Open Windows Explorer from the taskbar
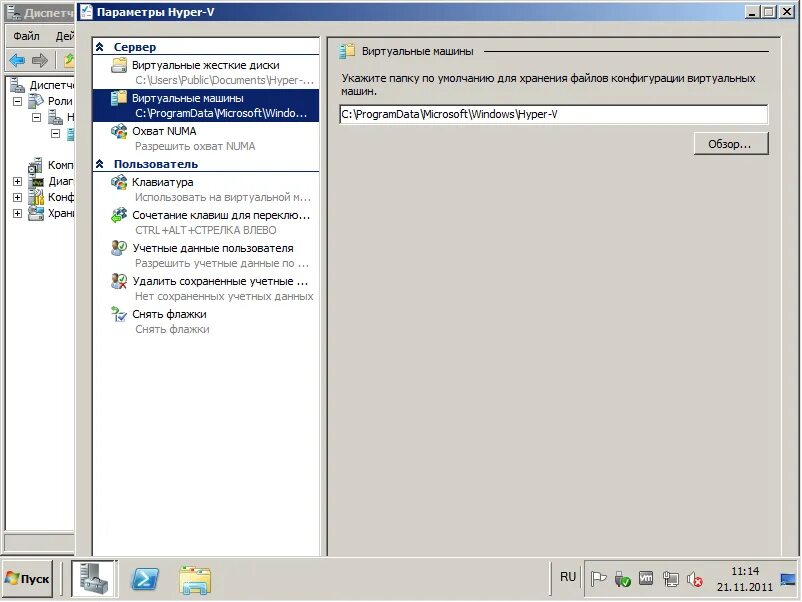Viewport: 802px width, 602px height. tap(195, 579)
